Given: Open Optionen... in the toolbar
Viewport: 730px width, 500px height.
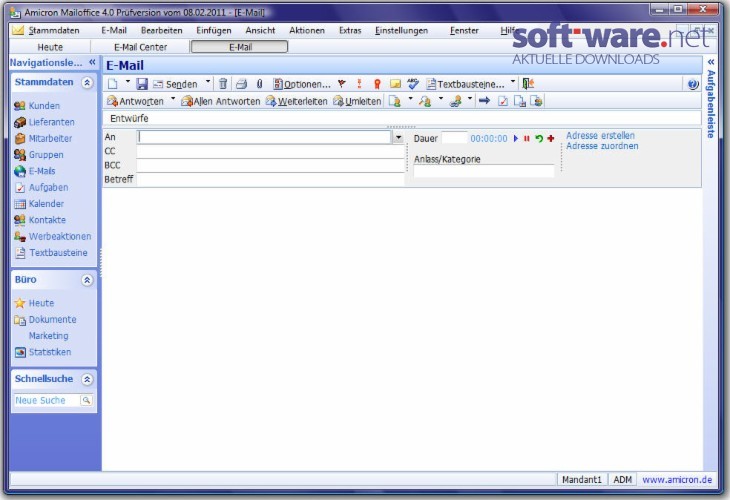Looking at the screenshot, I should 302,84.
